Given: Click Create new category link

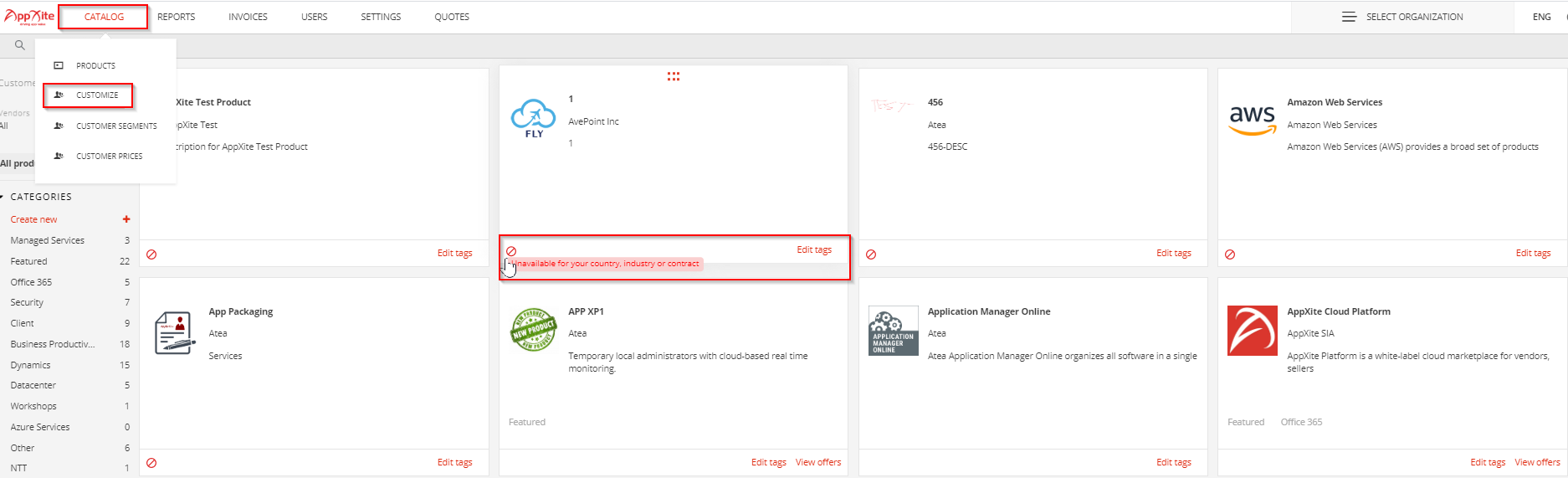Looking at the screenshot, I should [34, 219].
